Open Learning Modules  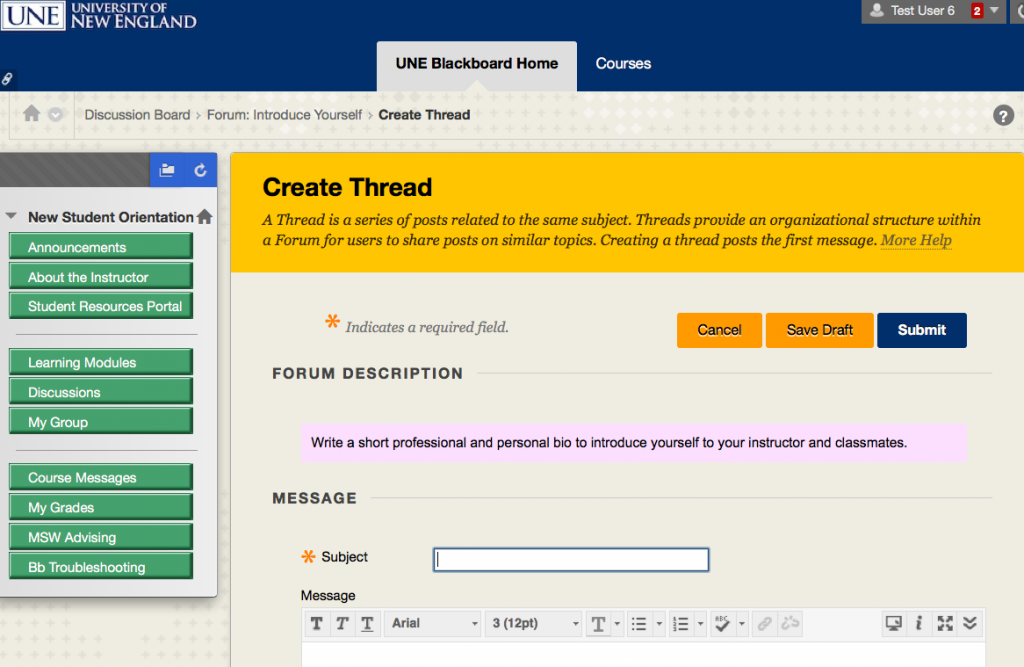point(101,362)
